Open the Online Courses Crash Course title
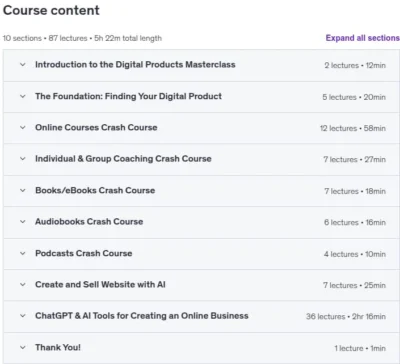Screen dimensions: 400x364 coord(96,127)
